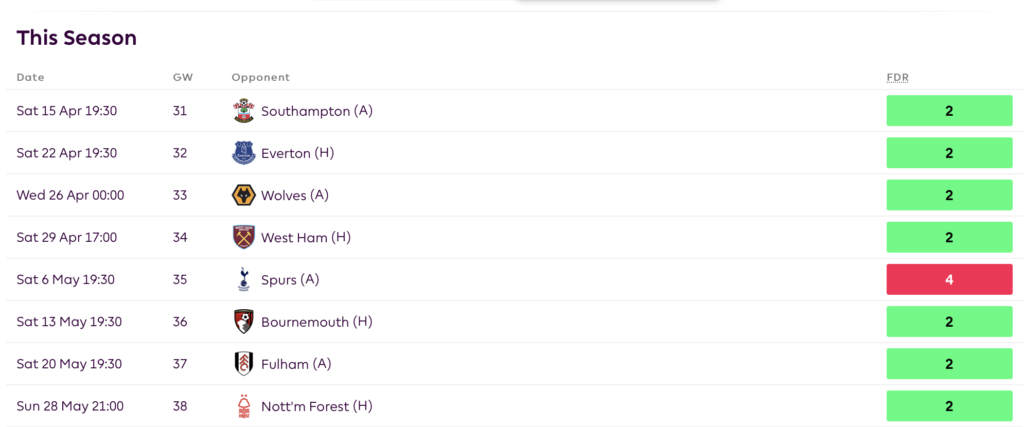Click the This Season heading
This screenshot has width=1024, height=427.
pyautogui.click(x=76, y=38)
